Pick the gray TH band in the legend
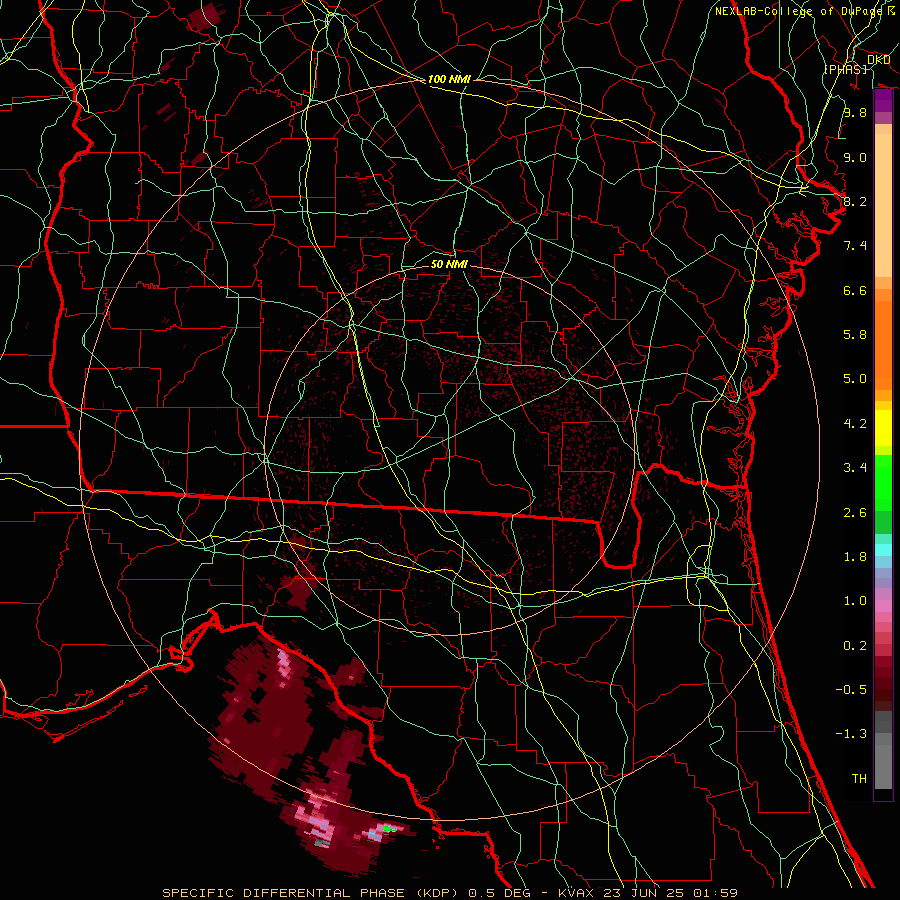The height and width of the screenshot is (900, 900). 883,766
